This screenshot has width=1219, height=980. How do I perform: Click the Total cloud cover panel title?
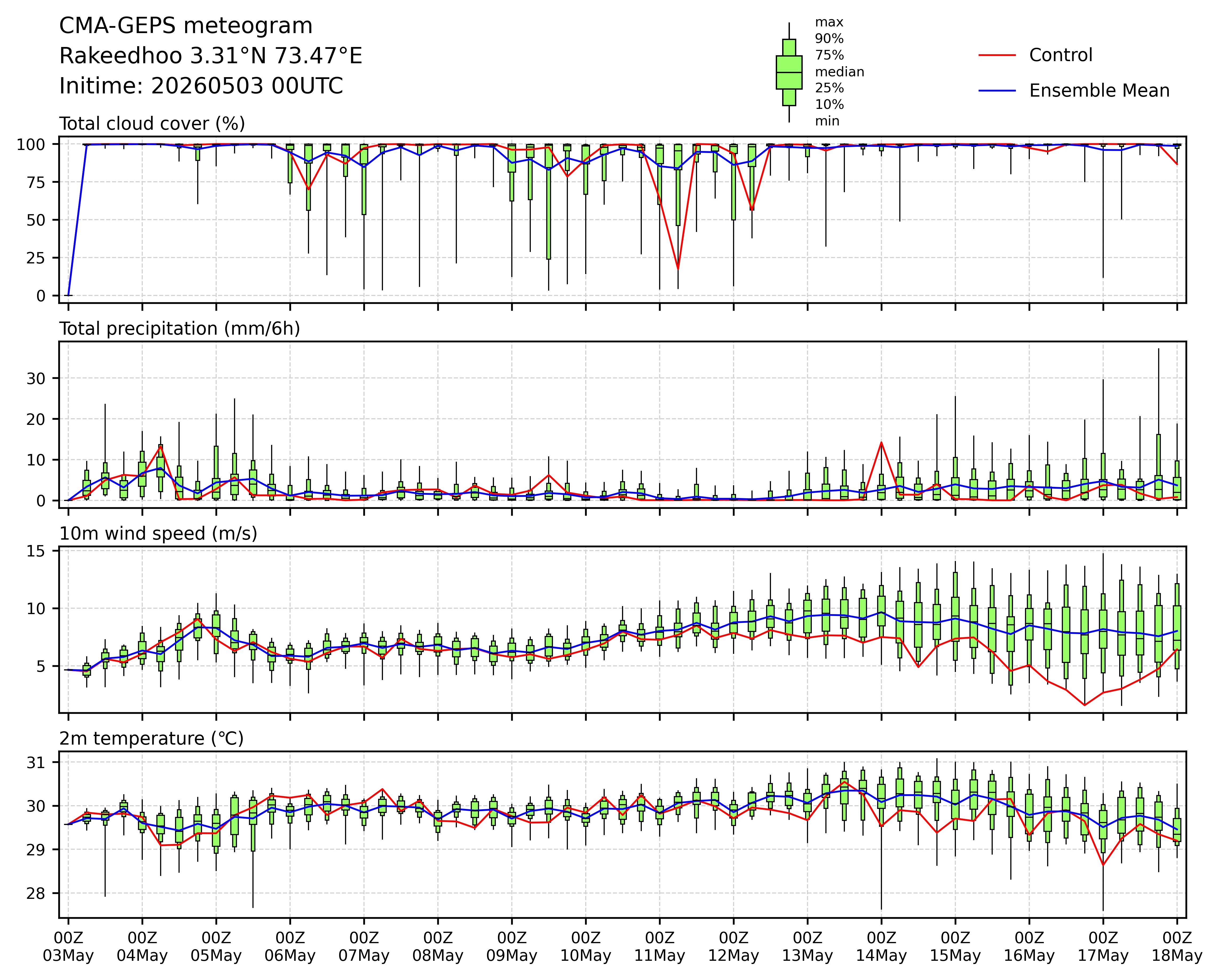click(x=152, y=124)
